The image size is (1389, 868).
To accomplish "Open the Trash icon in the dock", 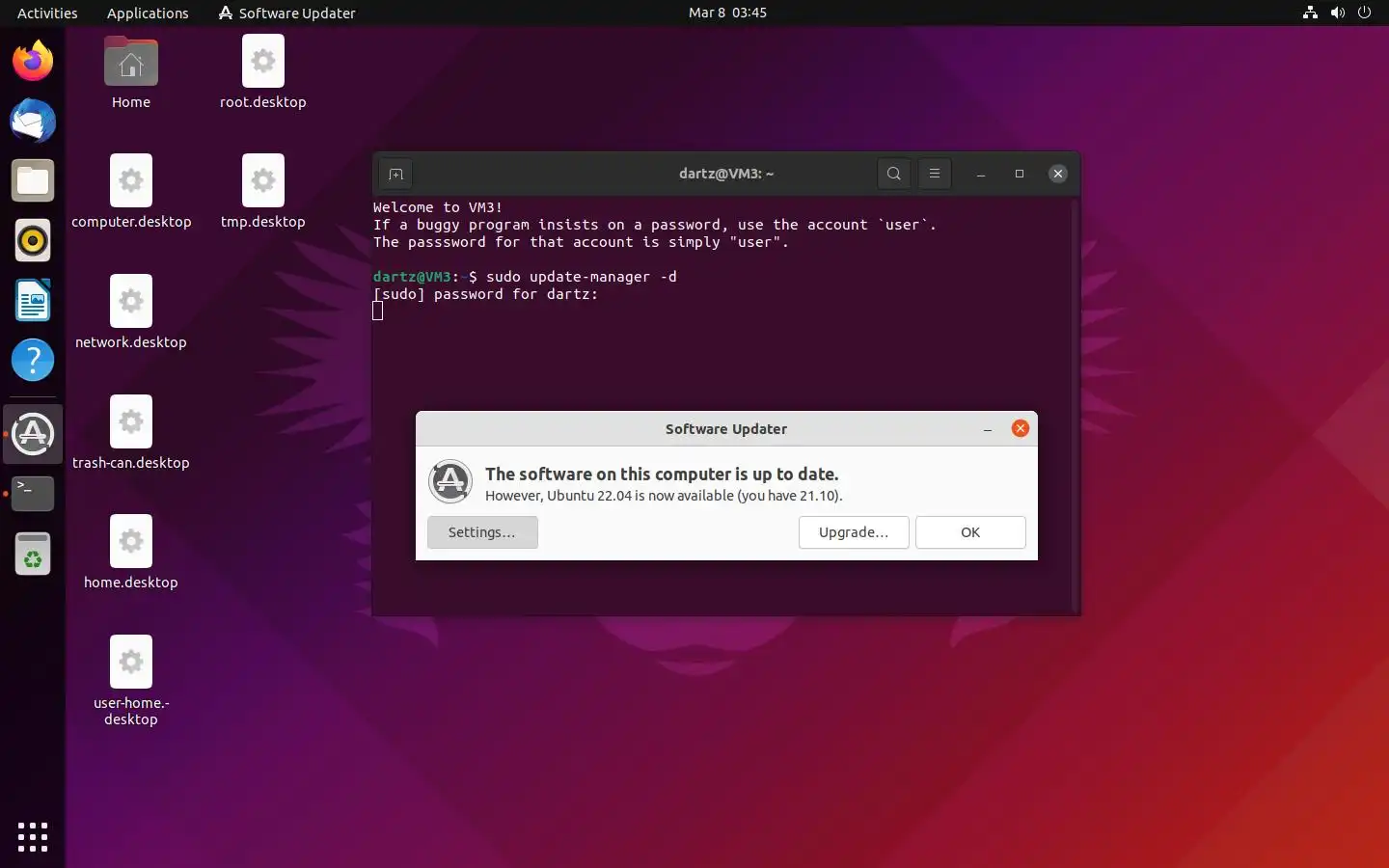I will coord(33,554).
